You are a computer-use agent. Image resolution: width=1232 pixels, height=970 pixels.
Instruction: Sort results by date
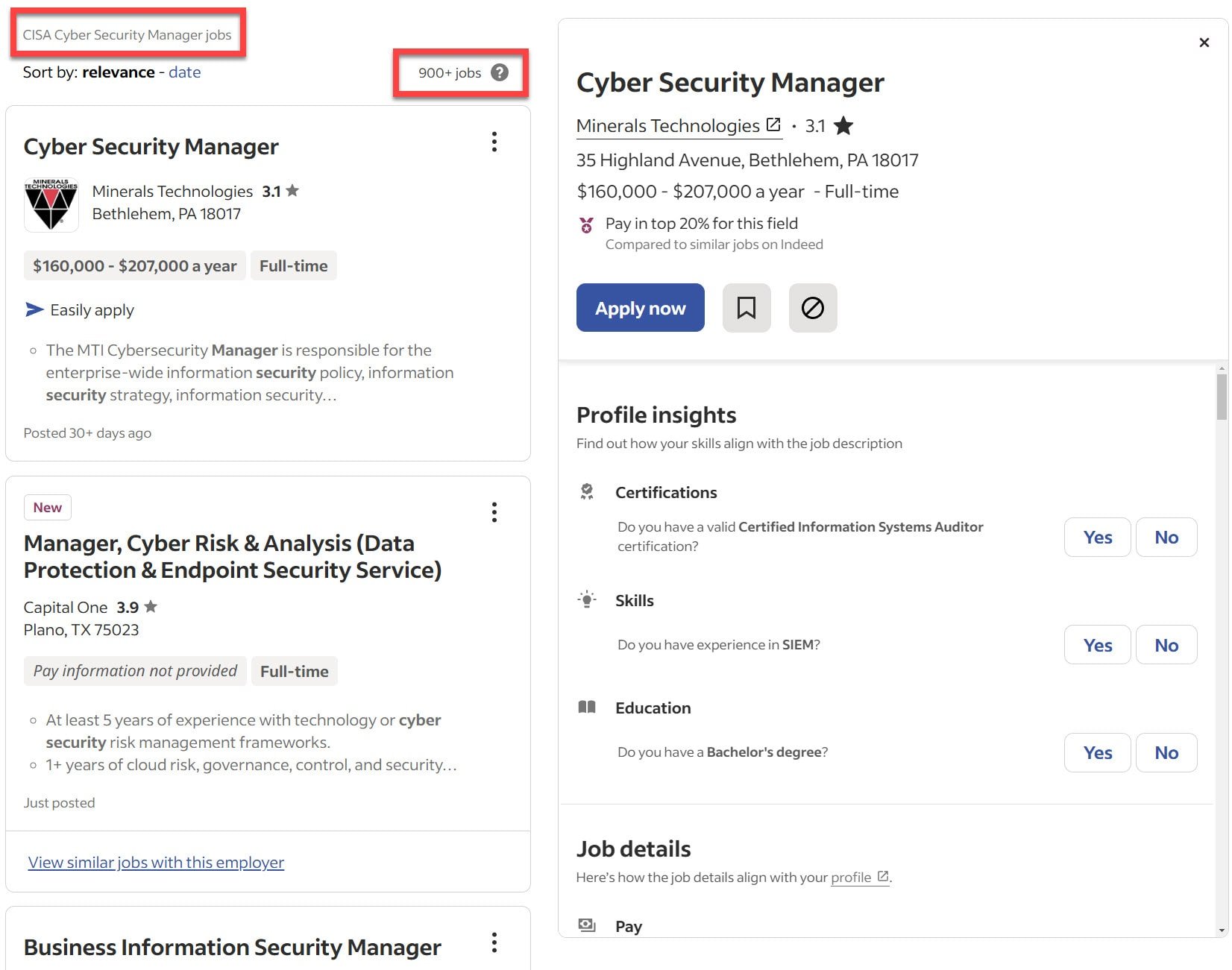pyautogui.click(x=184, y=72)
